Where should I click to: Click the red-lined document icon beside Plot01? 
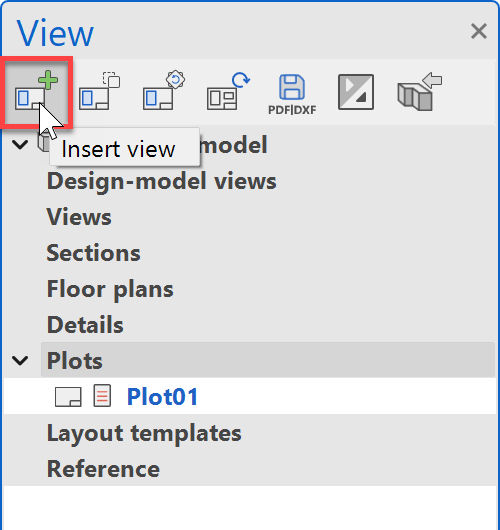(x=102, y=395)
